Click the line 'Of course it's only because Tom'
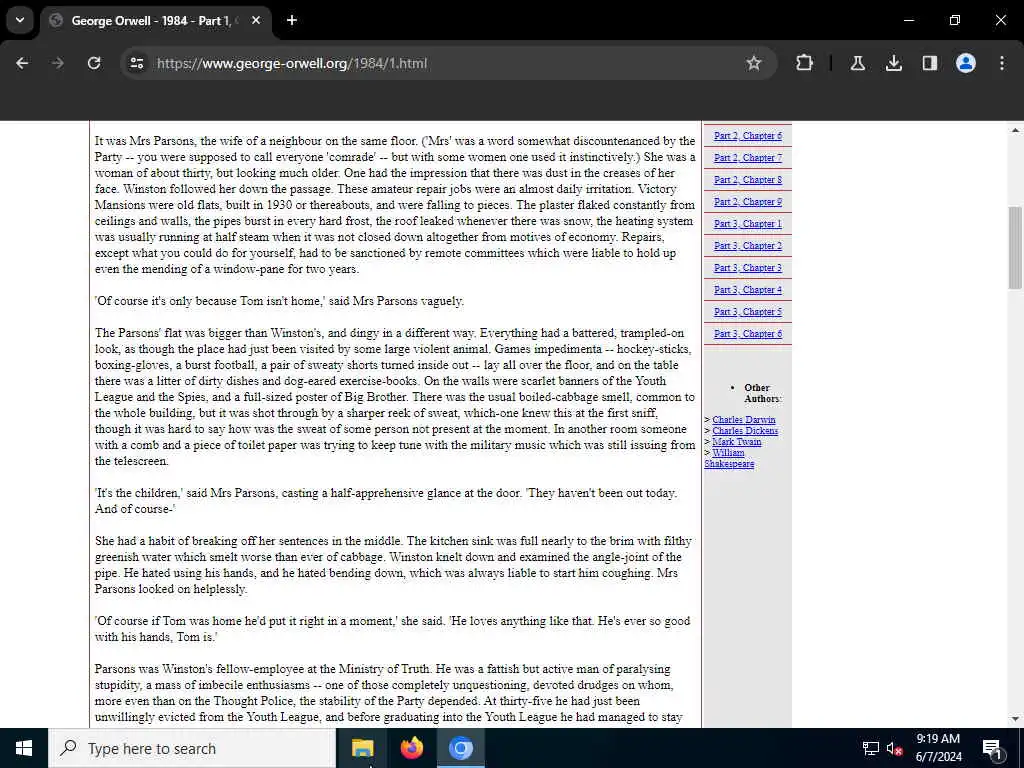 point(279,301)
